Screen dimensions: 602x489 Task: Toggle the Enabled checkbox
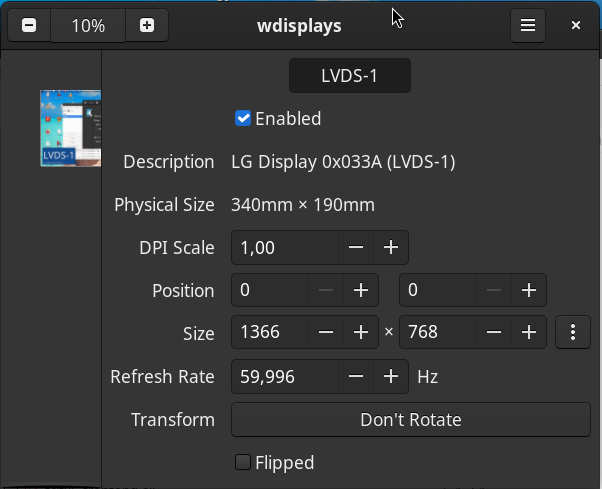(x=243, y=119)
